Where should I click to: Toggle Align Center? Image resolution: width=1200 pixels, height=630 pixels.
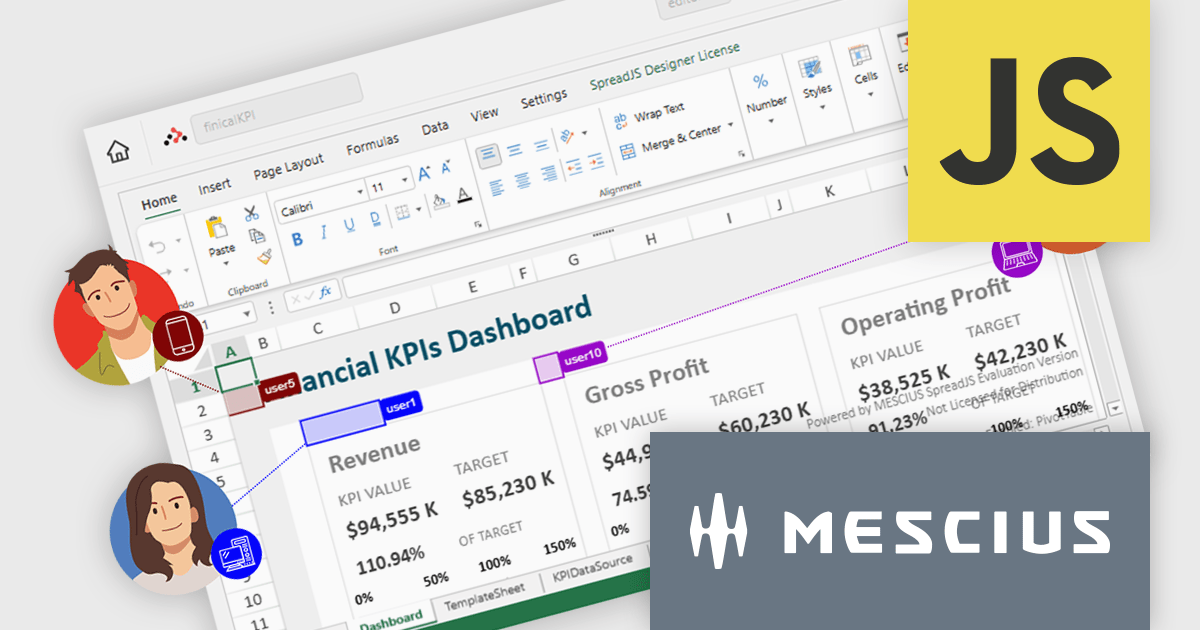click(522, 180)
